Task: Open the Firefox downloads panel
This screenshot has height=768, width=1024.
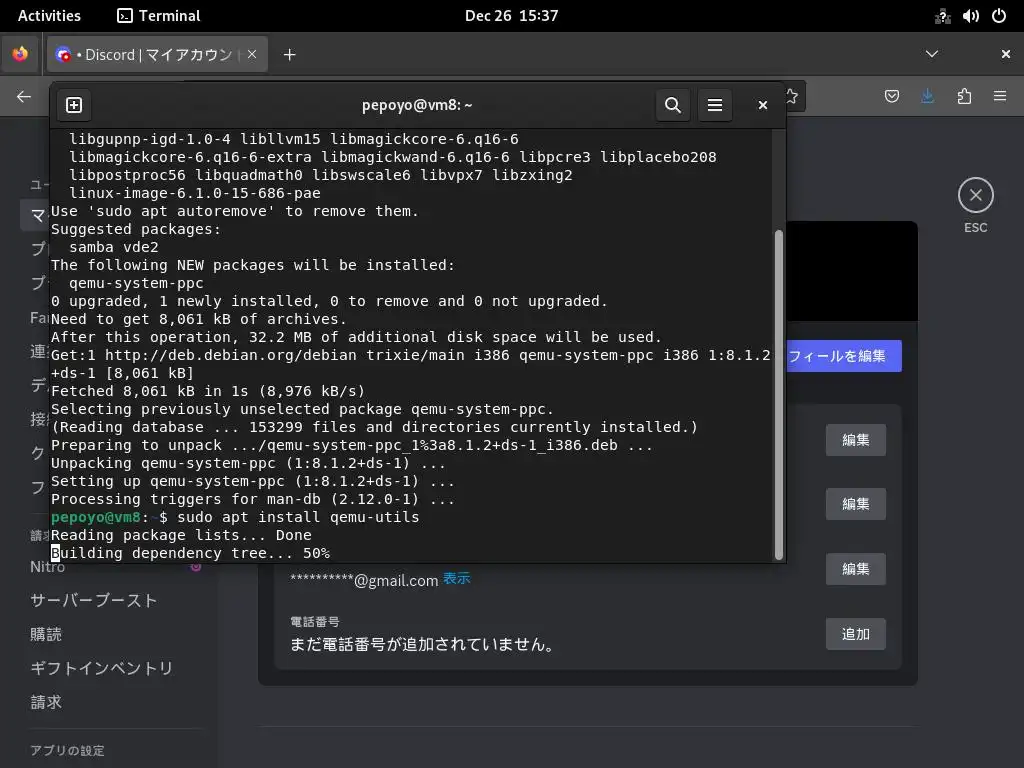Action: click(927, 97)
